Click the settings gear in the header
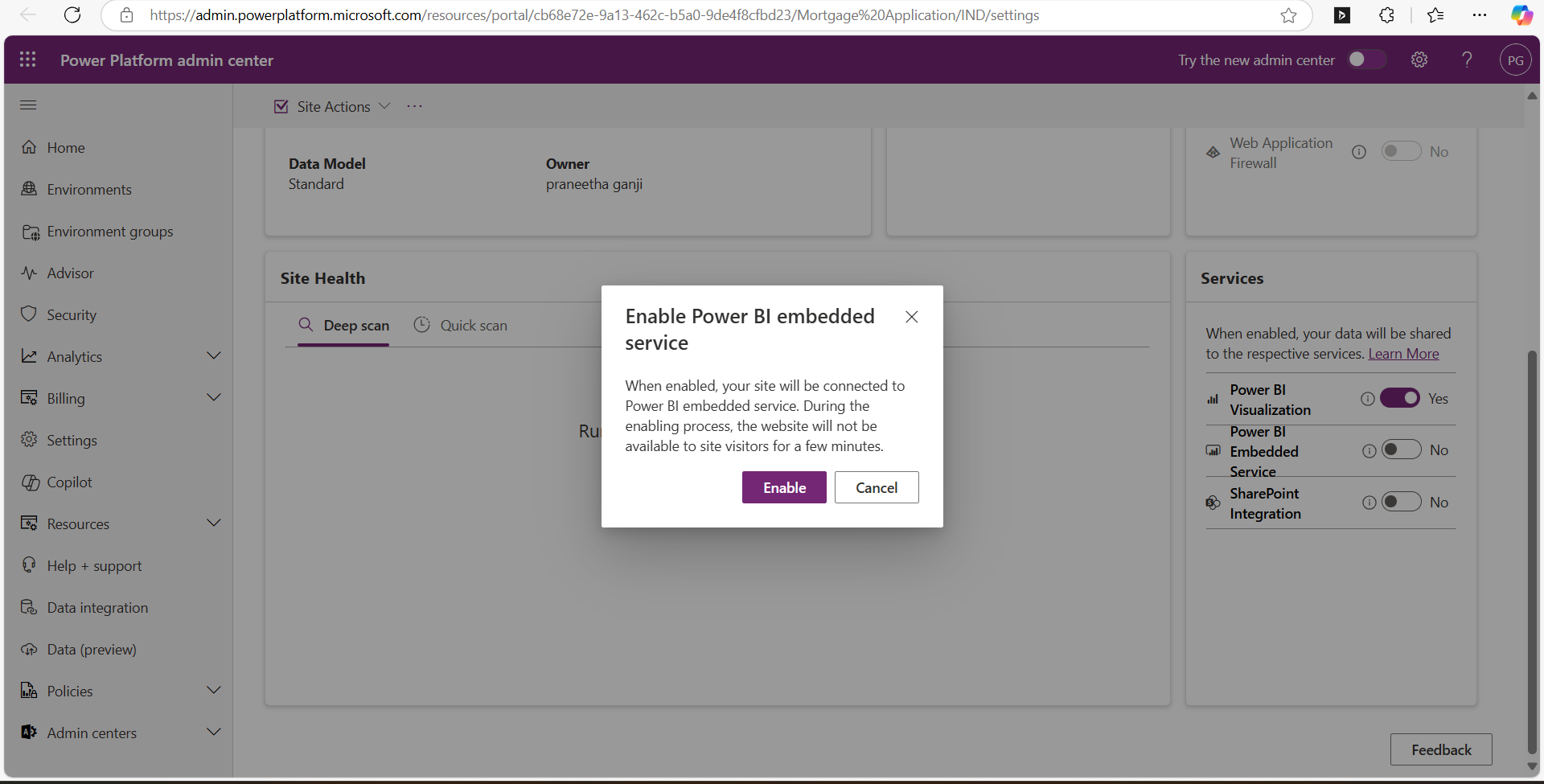The height and width of the screenshot is (784, 1544). [x=1419, y=60]
